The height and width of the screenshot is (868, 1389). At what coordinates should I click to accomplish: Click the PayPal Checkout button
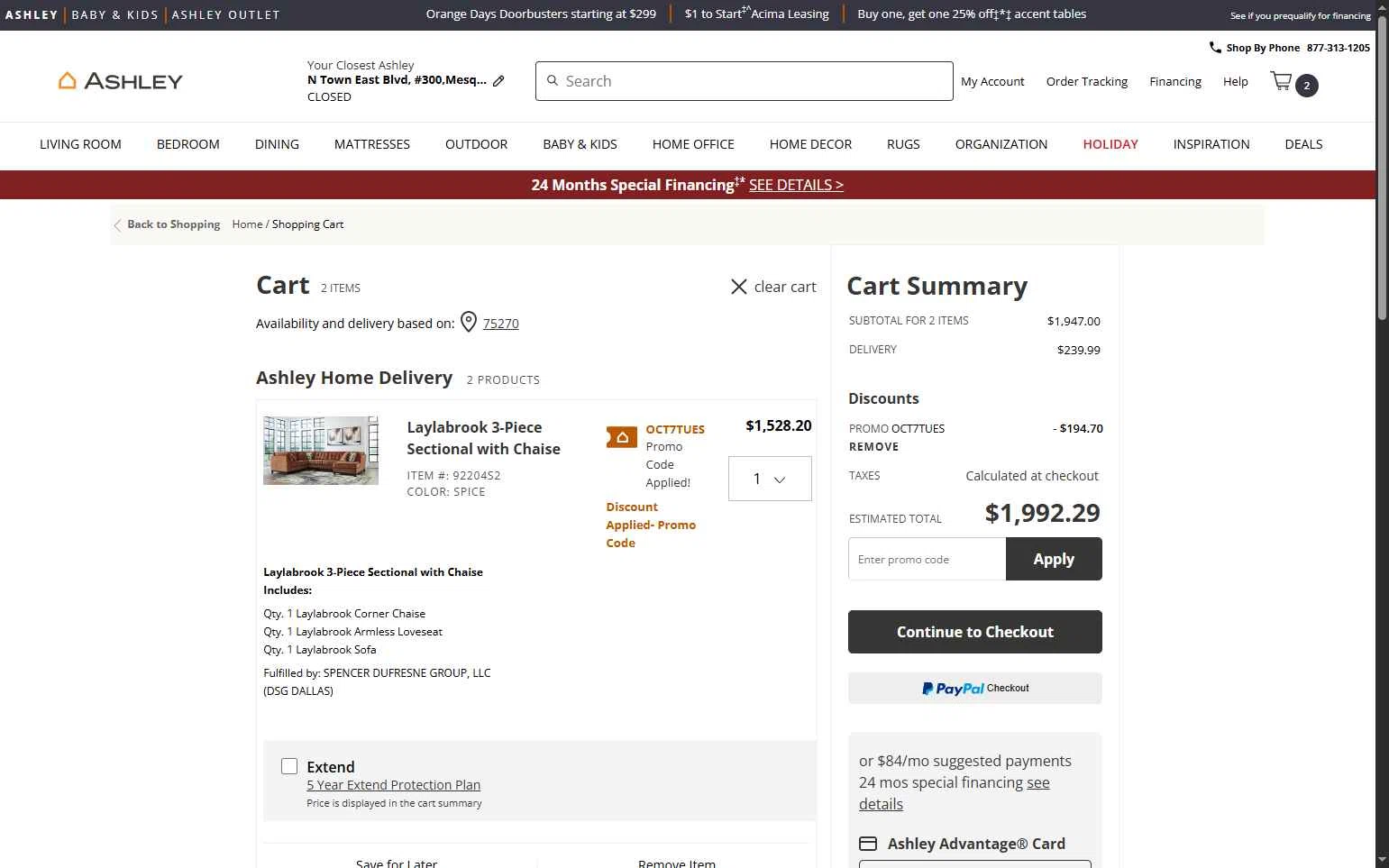[974, 688]
